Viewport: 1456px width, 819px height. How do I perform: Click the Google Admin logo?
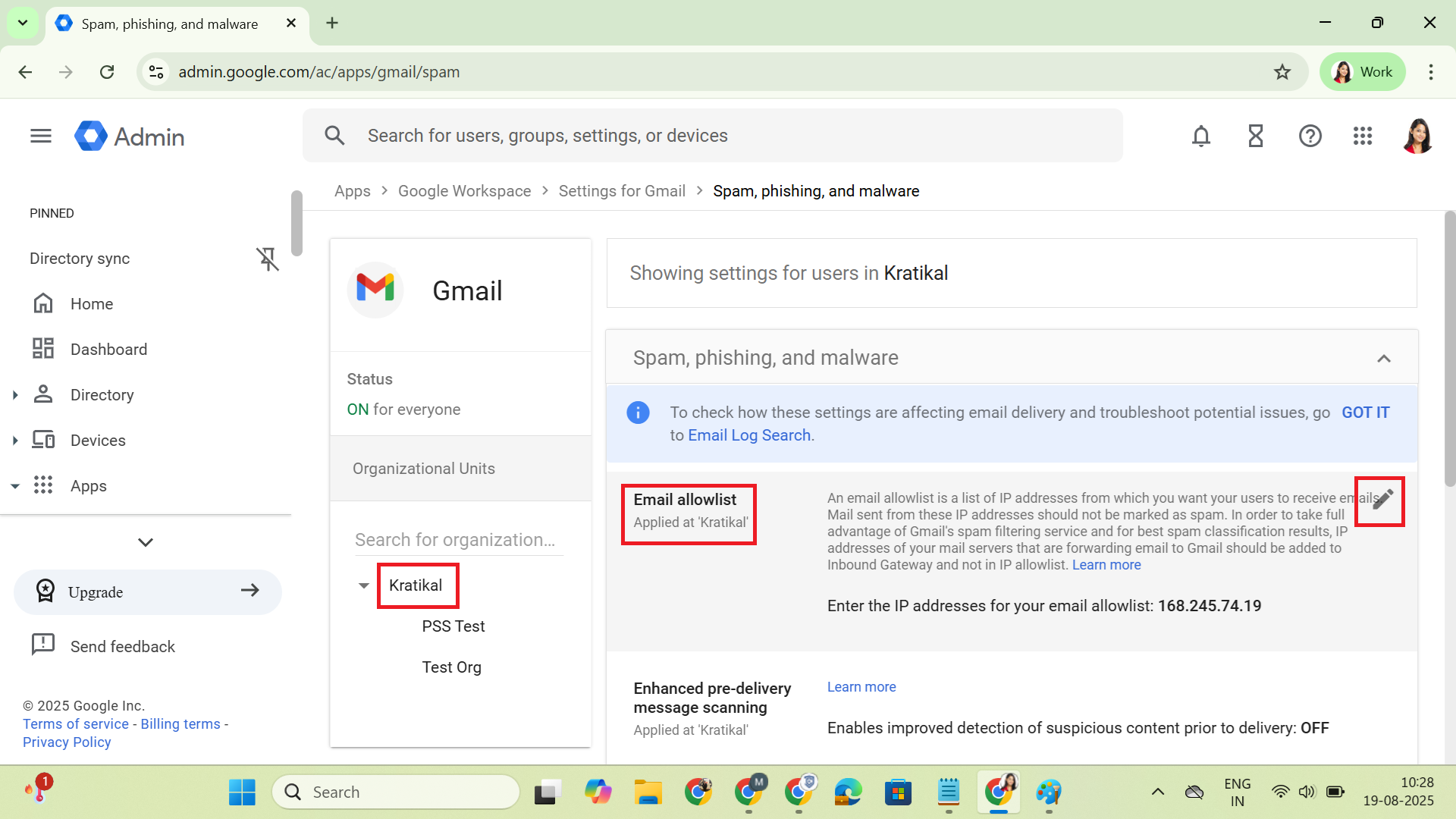(x=130, y=136)
